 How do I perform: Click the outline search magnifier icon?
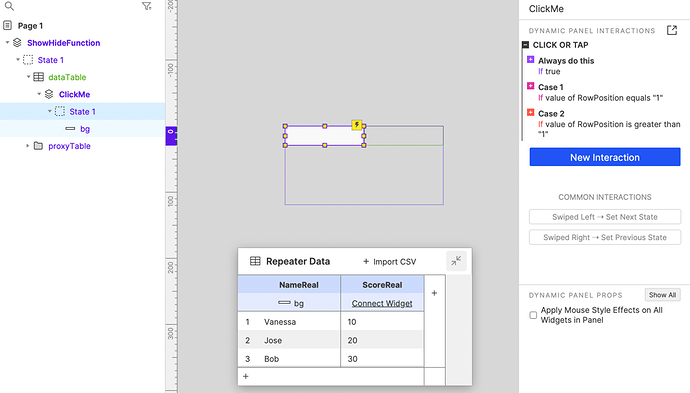(9, 6)
